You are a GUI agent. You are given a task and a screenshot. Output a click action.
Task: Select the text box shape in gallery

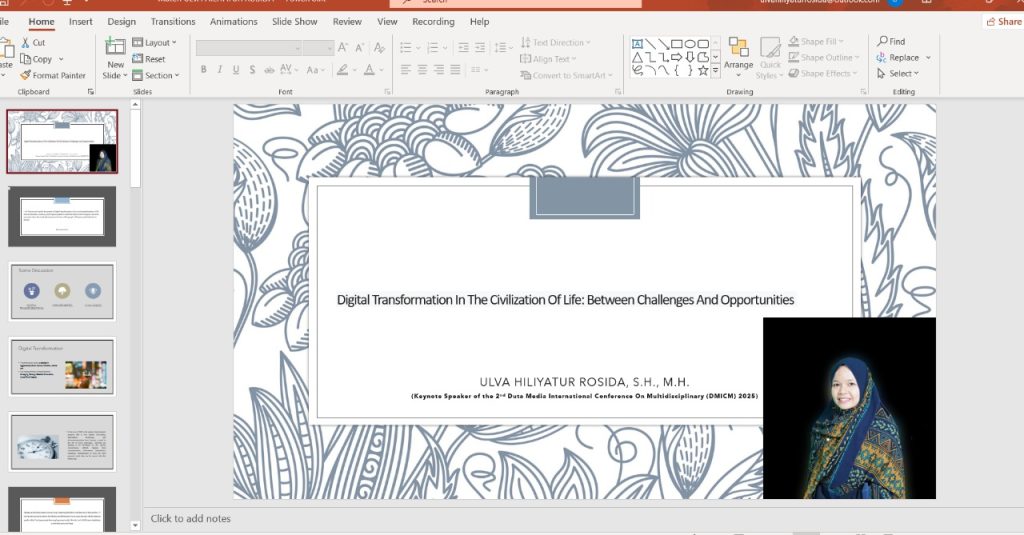[x=637, y=43]
